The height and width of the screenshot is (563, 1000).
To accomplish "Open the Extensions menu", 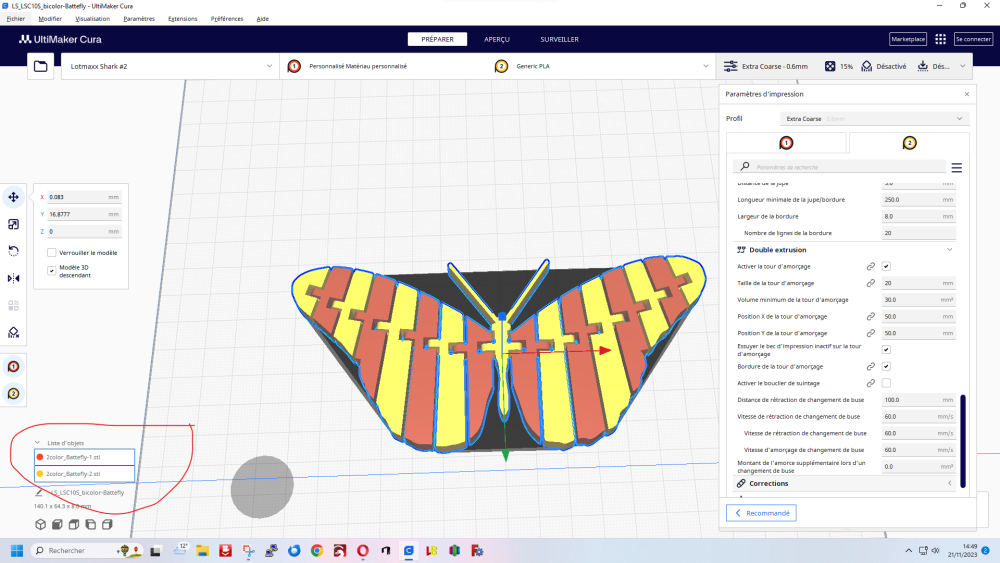I will point(182,18).
